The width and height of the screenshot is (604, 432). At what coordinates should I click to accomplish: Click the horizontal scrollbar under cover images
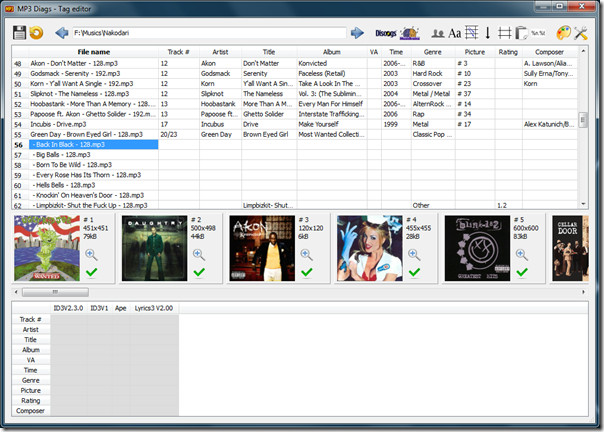pyautogui.click(x=299, y=292)
